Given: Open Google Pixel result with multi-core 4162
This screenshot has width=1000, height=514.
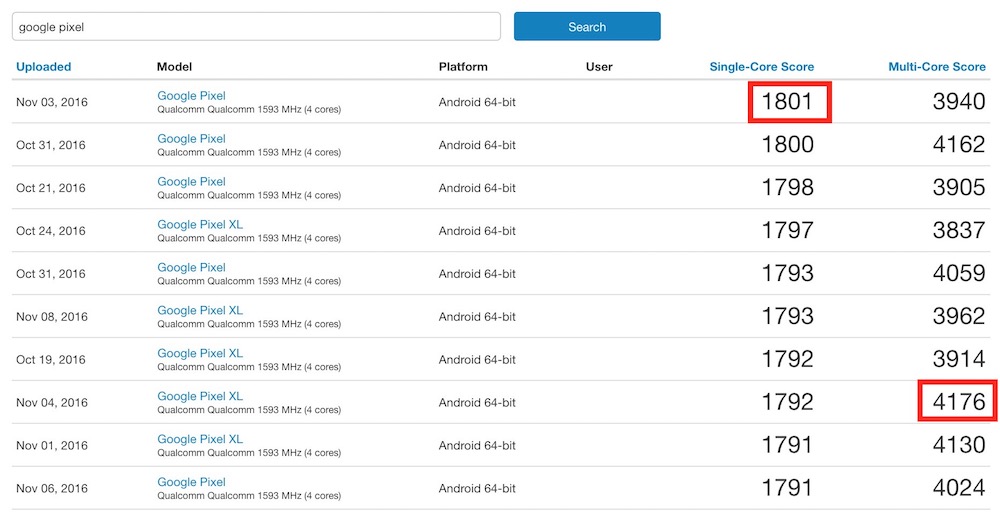Looking at the screenshot, I should pos(191,139).
